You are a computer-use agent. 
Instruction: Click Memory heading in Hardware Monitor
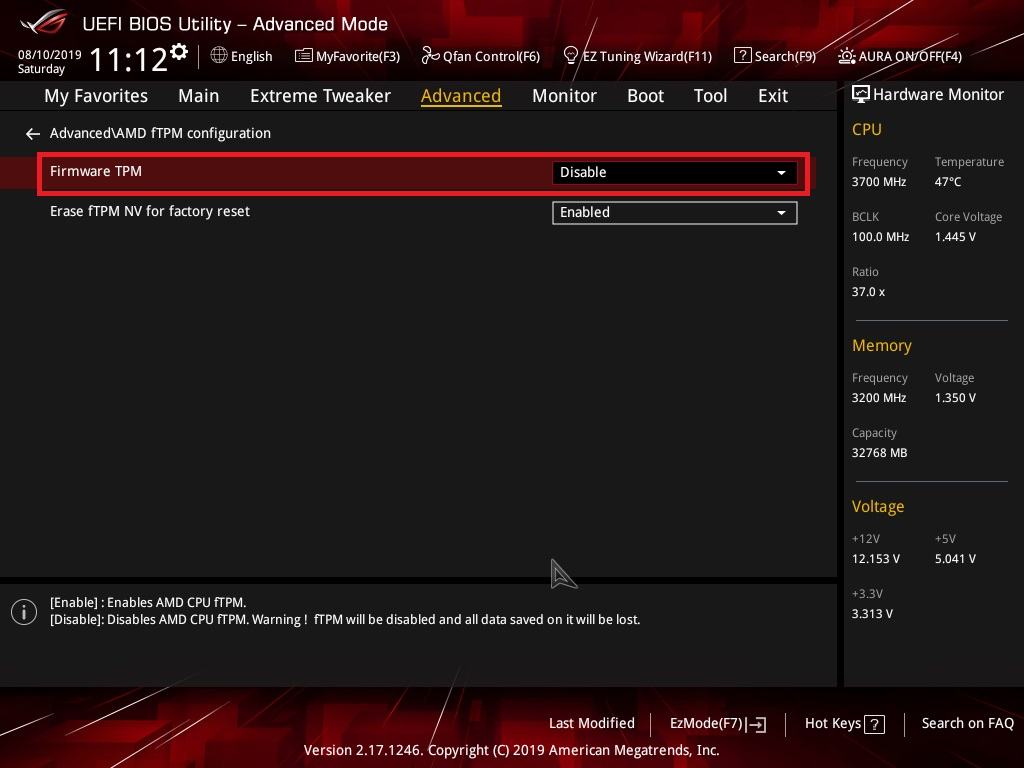(x=882, y=345)
